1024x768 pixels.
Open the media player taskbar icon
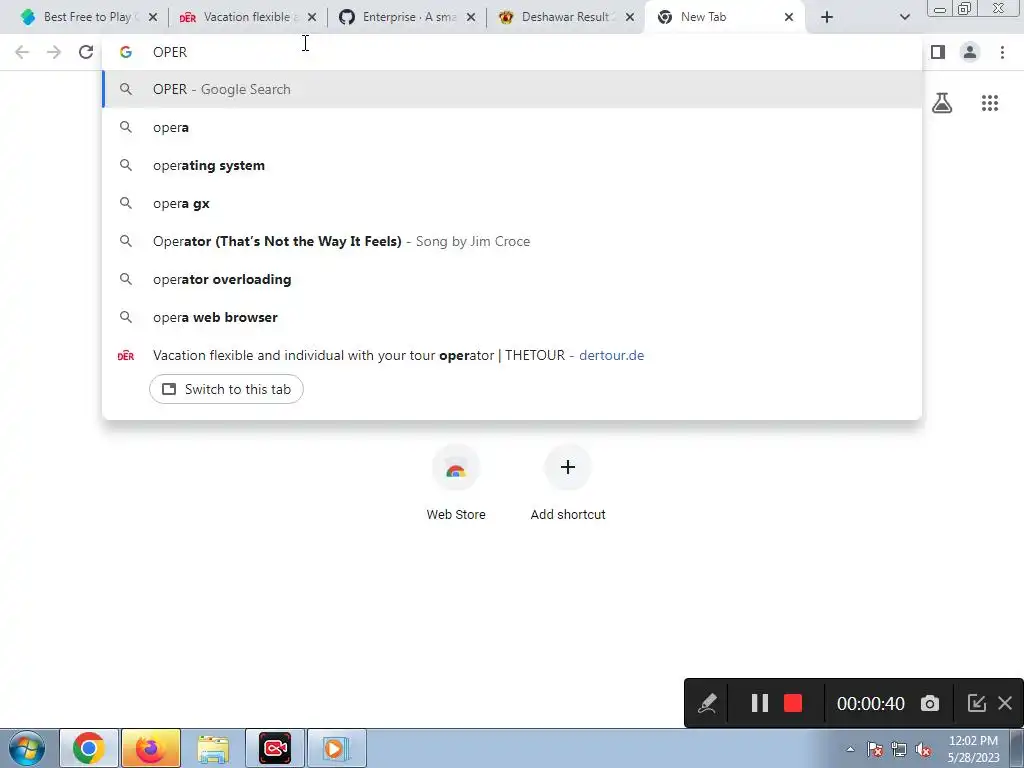(x=337, y=748)
